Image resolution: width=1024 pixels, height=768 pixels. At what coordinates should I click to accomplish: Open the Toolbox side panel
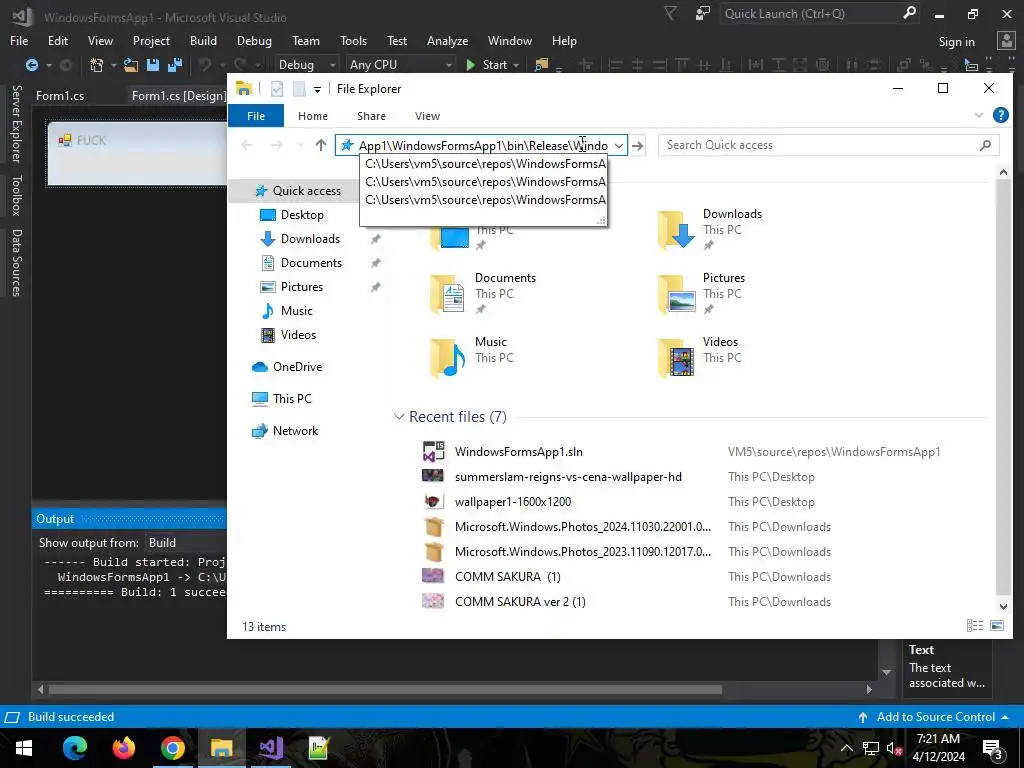[x=16, y=195]
